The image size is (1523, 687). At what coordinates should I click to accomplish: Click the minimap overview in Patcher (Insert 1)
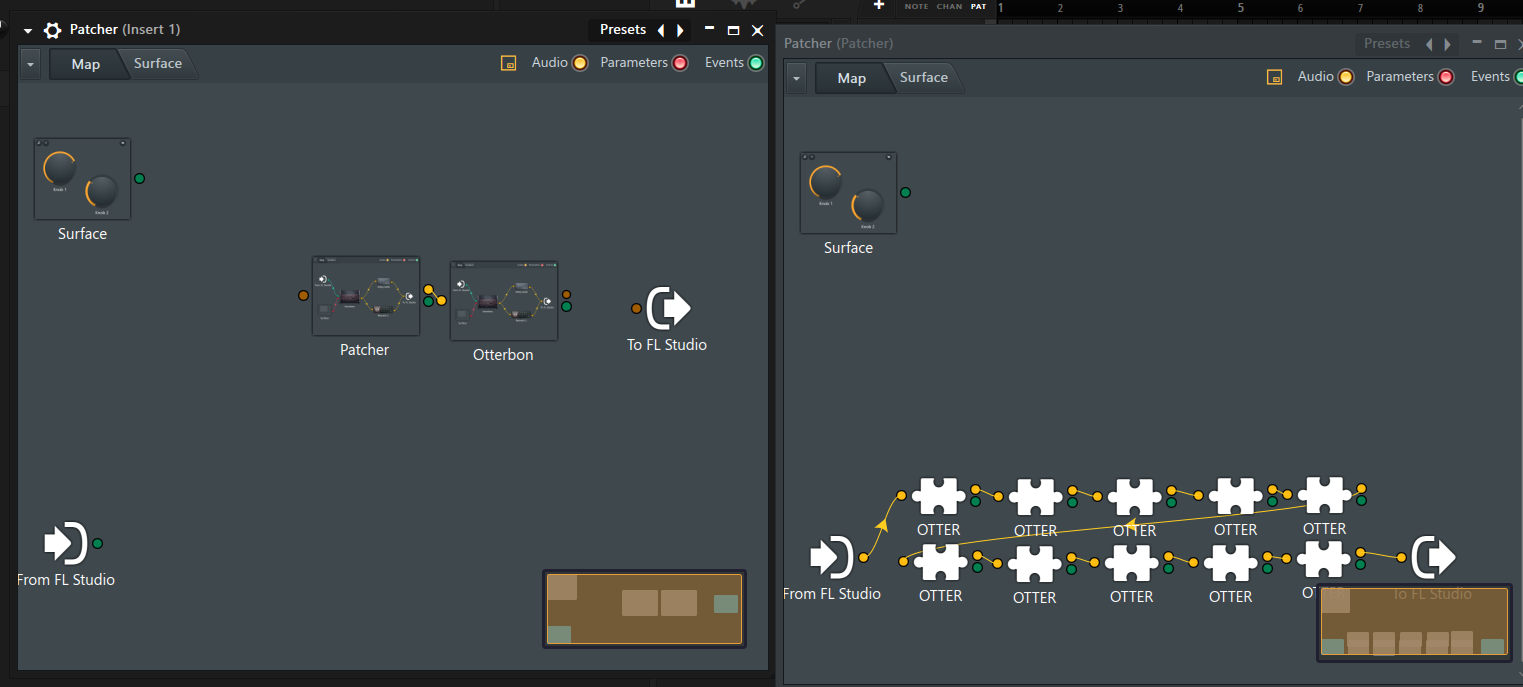[645, 609]
